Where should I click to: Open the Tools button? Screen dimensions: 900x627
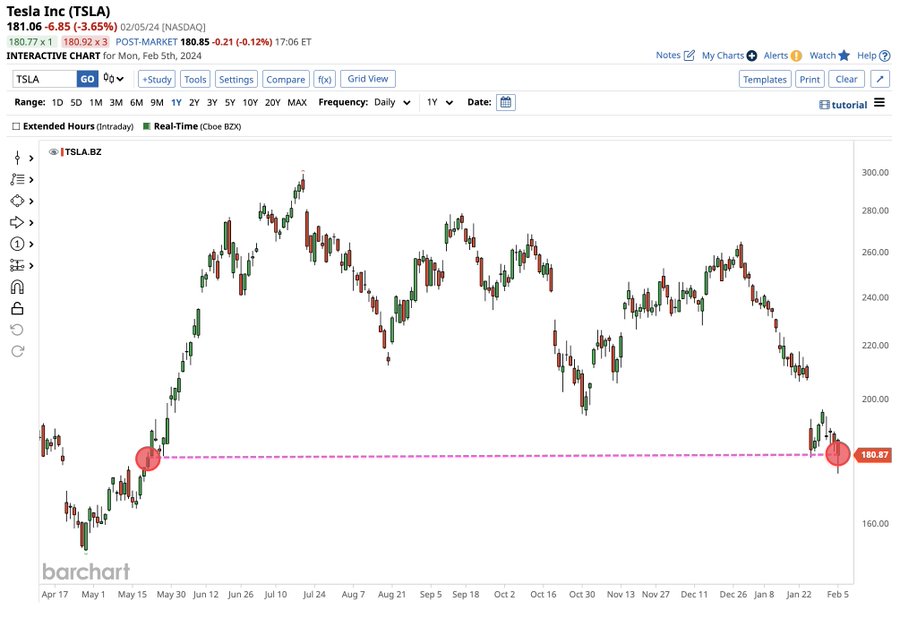(x=195, y=79)
